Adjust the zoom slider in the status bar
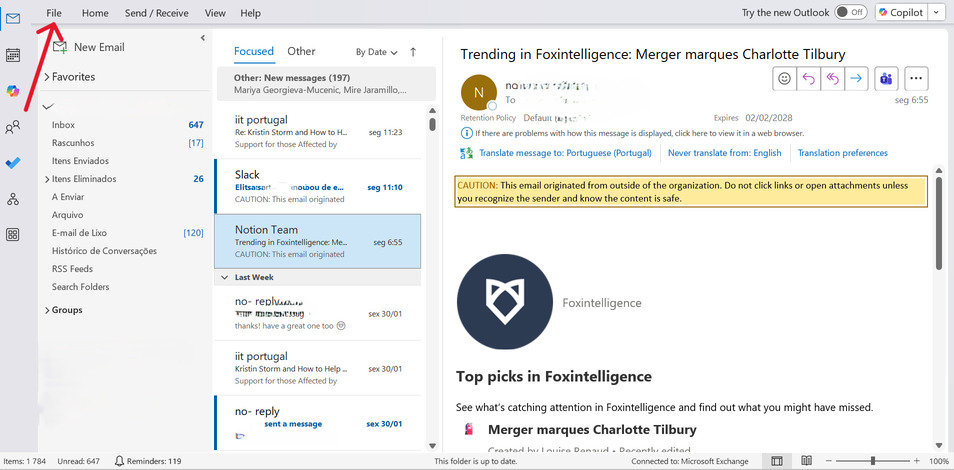 pyautogui.click(x=873, y=461)
